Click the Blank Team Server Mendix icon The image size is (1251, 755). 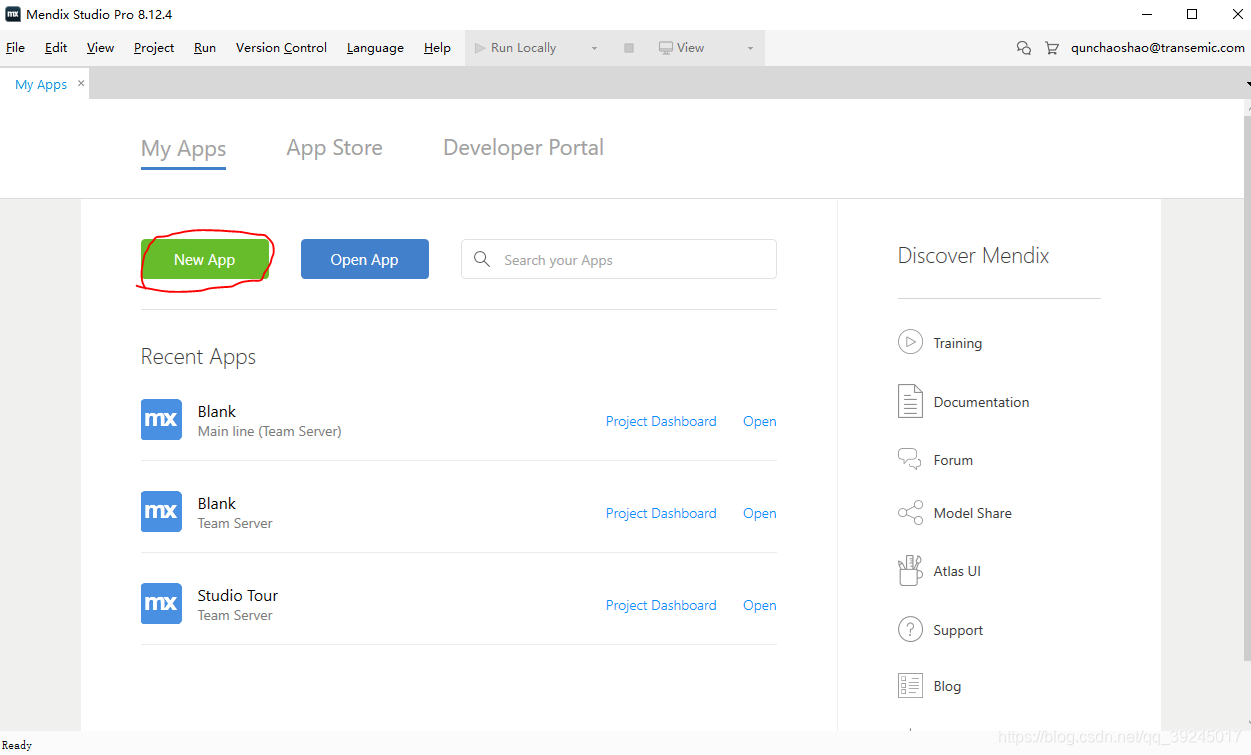coord(161,512)
